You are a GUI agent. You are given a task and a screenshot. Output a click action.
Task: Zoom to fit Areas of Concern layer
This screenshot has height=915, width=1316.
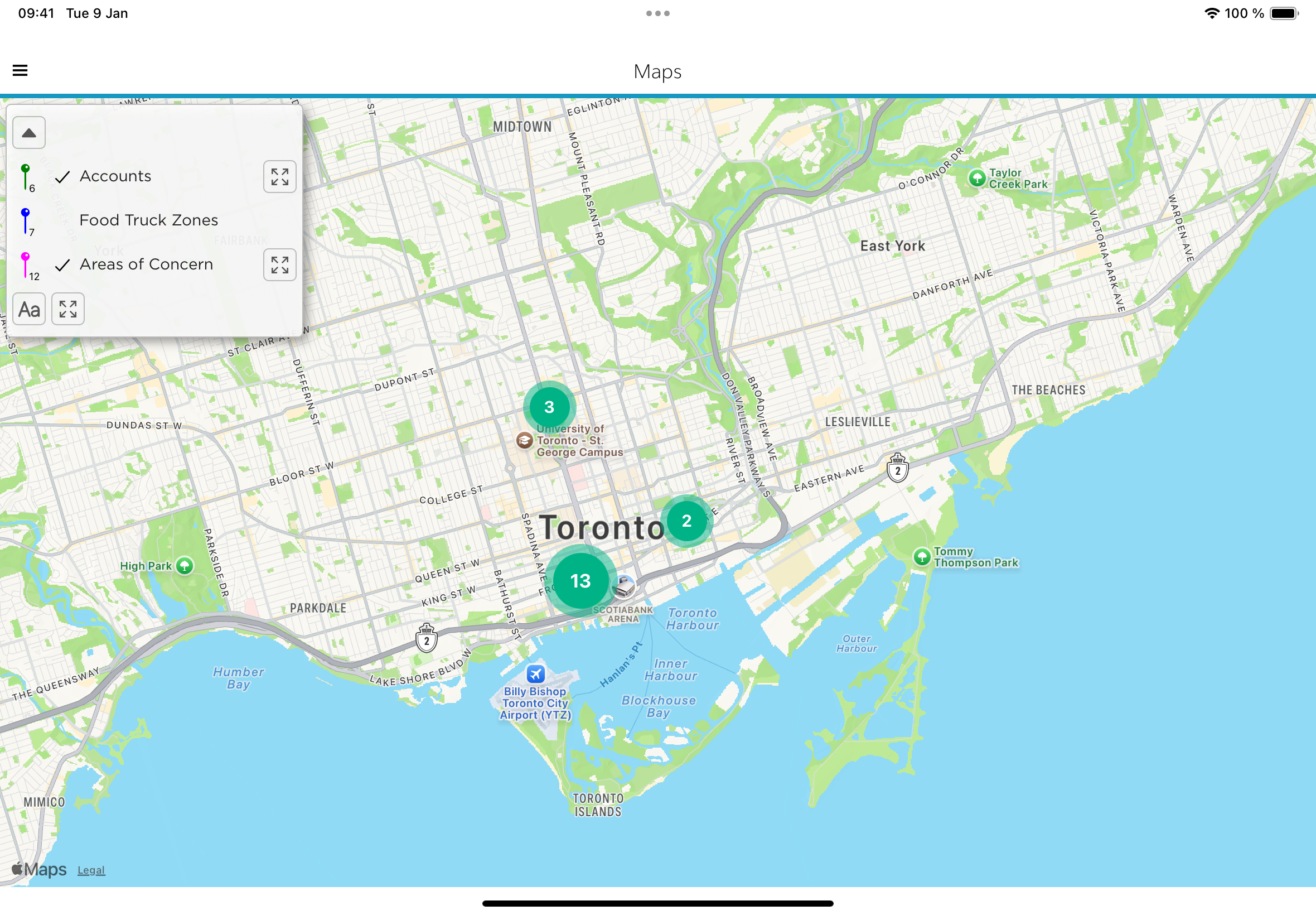(279, 265)
